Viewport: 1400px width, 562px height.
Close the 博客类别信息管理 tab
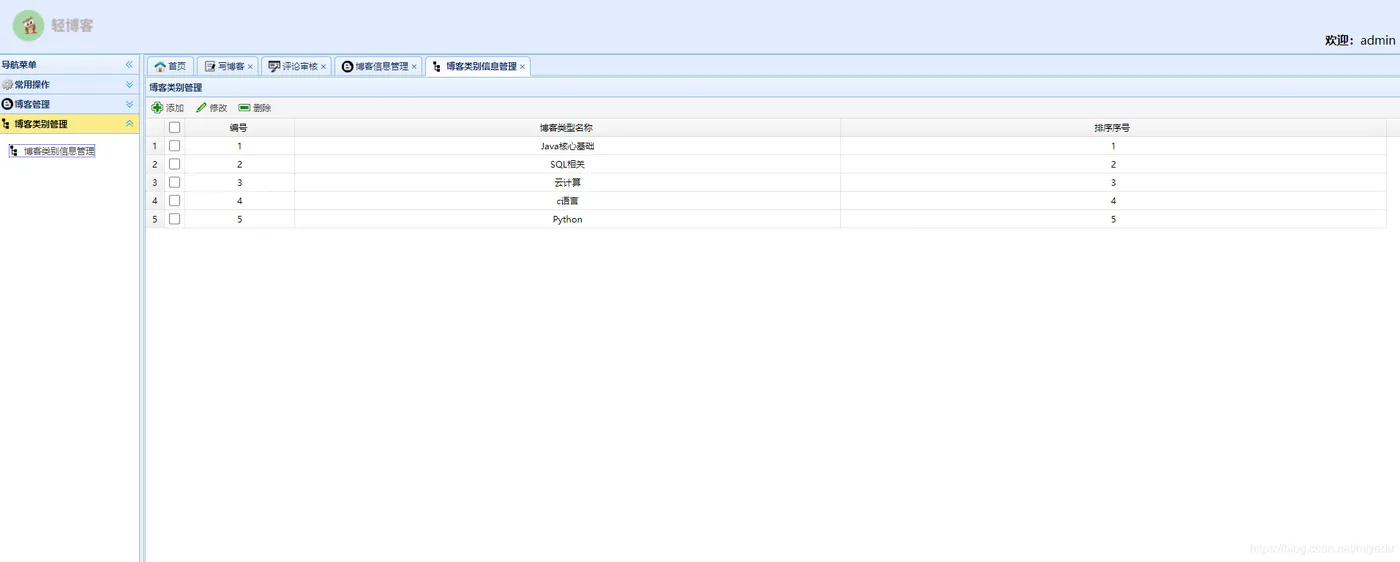coord(522,67)
